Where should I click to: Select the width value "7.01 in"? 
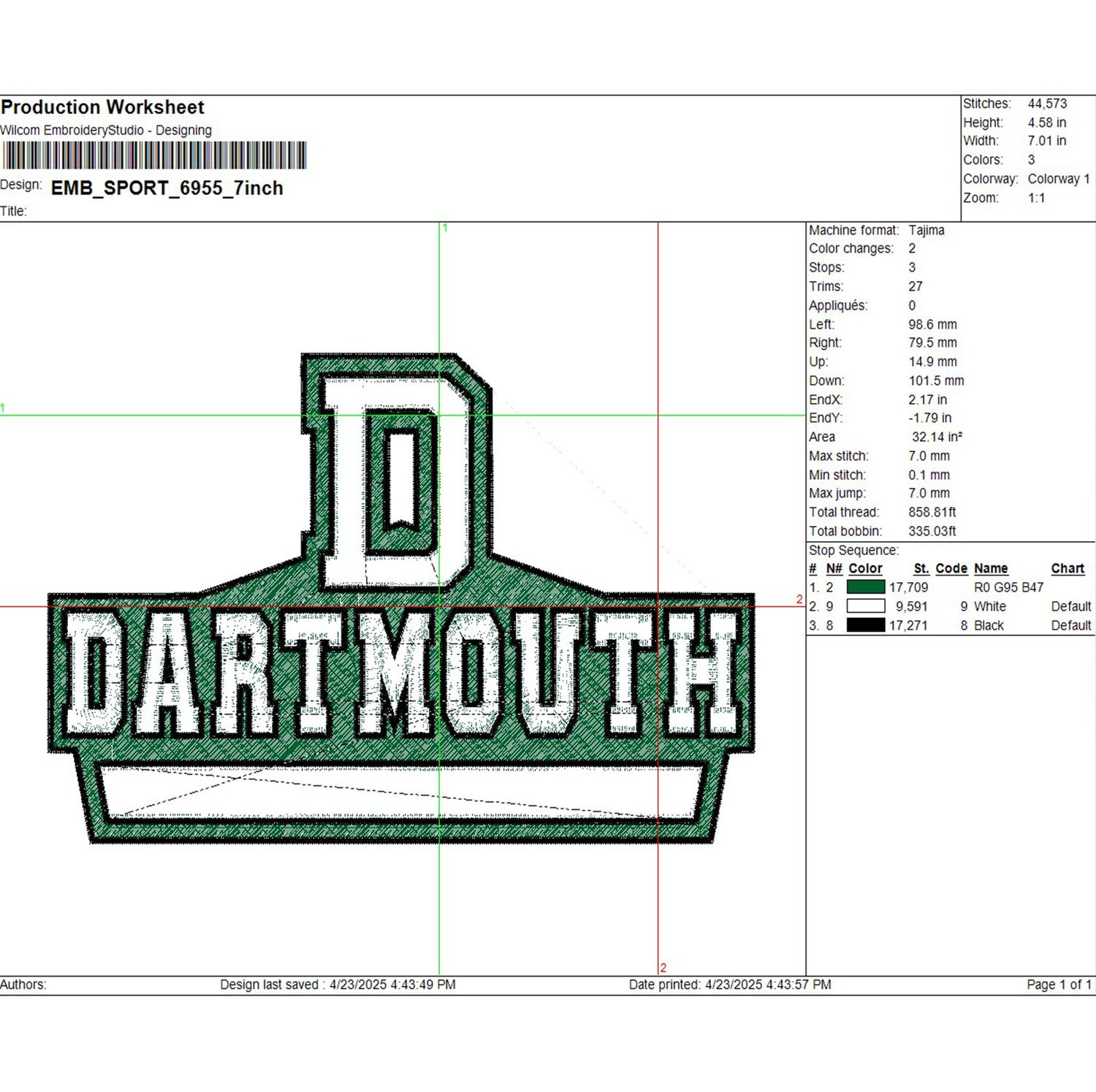[x=1047, y=141]
